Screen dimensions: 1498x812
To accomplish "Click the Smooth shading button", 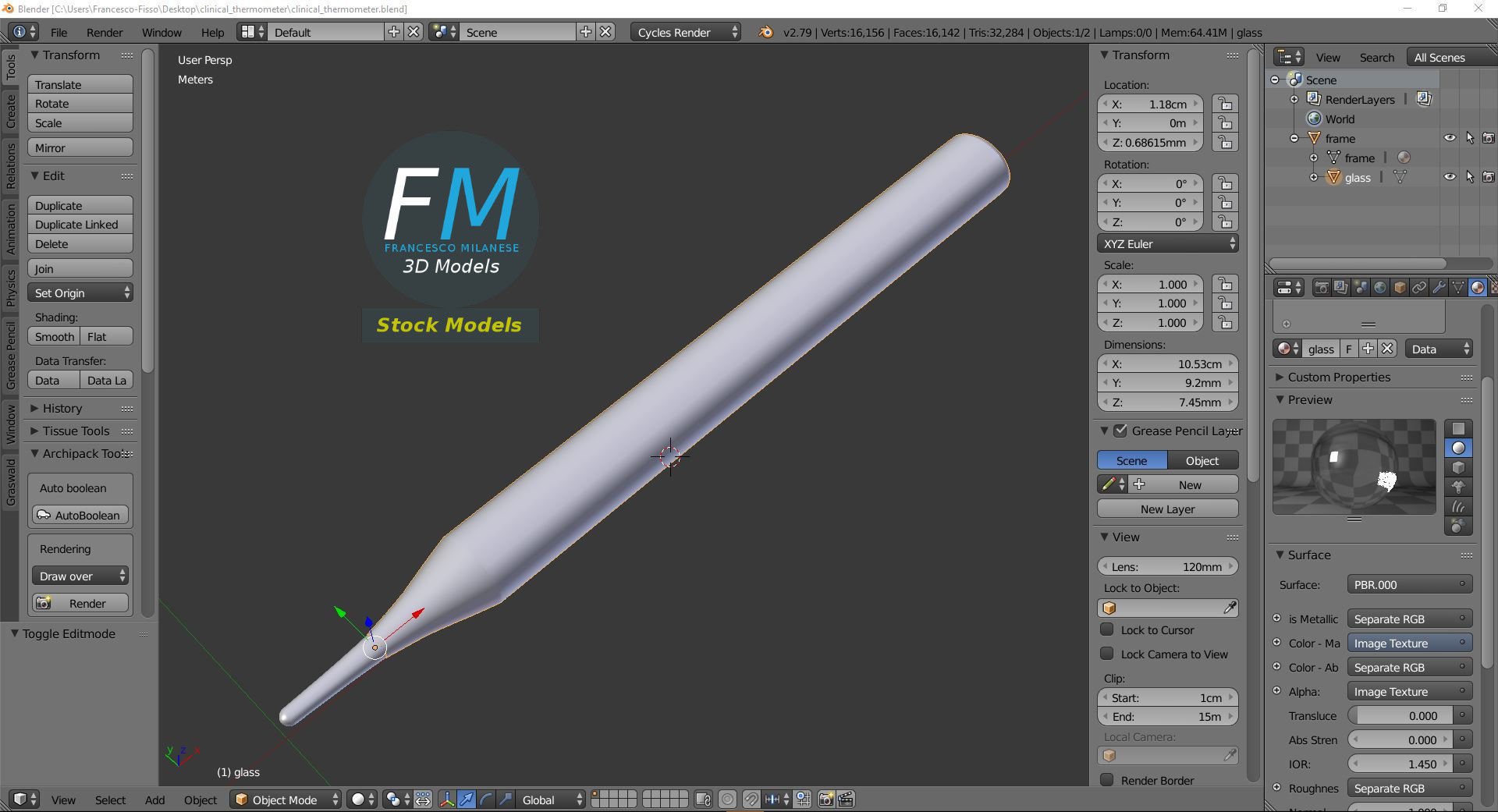I will tap(54, 336).
